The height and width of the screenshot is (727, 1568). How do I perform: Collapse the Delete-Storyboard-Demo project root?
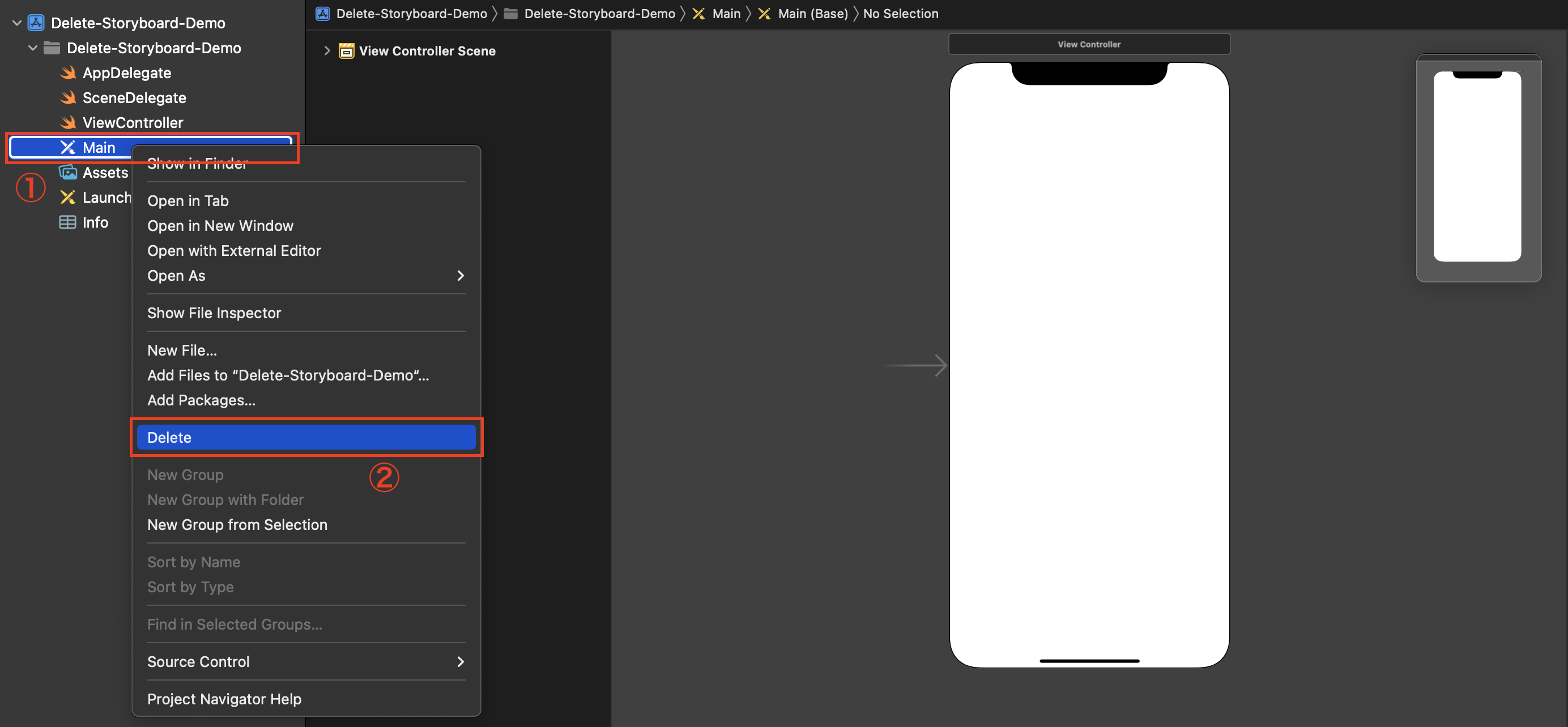pyautogui.click(x=17, y=23)
